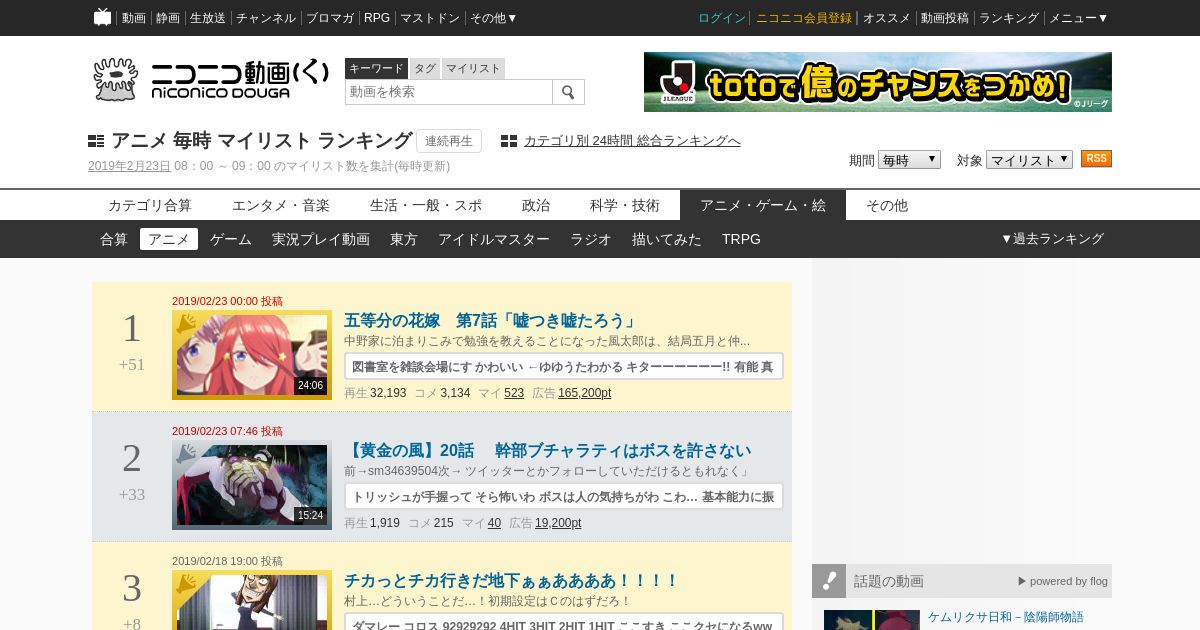Click 生放送 in top navigation
Image resolution: width=1200 pixels, height=630 pixels.
coord(208,18)
